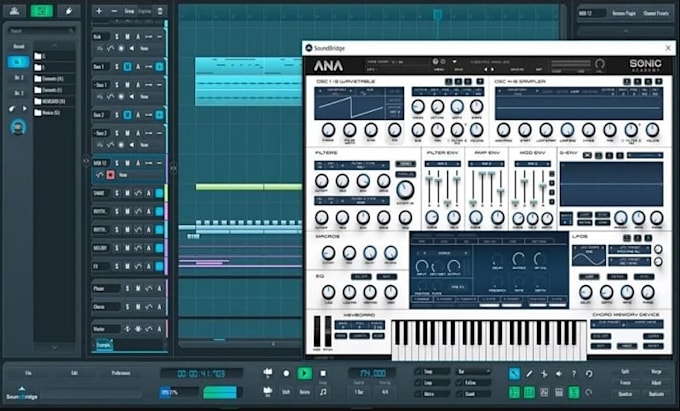Screen dimensions: 680x411
Task: Click the browser Search field
Action: 42,31
